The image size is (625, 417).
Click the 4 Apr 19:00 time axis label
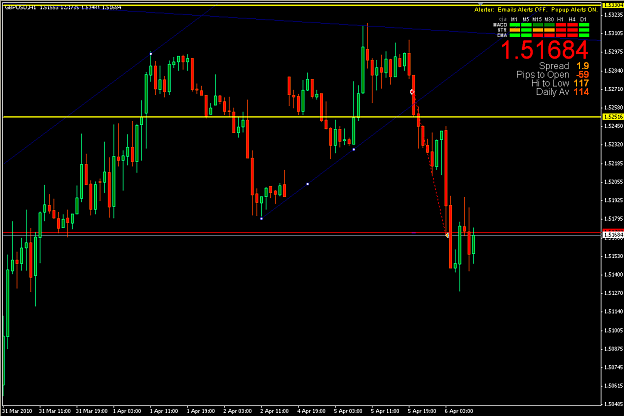tap(311, 411)
